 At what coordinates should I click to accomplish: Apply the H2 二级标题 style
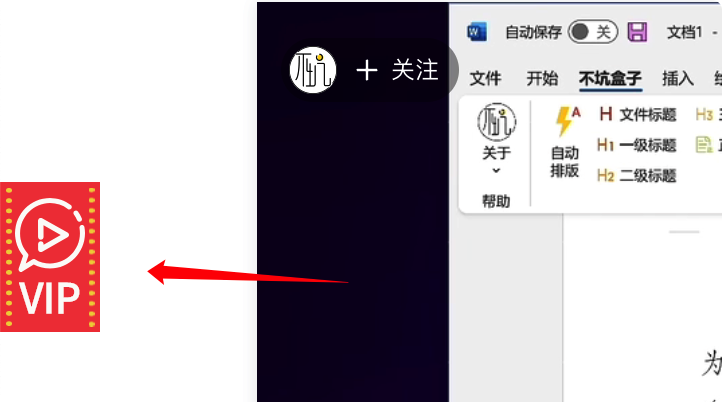click(x=636, y=175)
